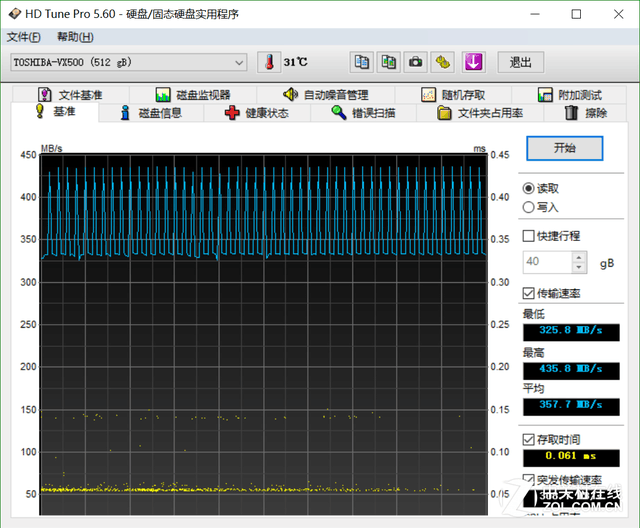Select the 写入 write radio button
Viewport: 640px width, 528px height.
coord(528,207)
